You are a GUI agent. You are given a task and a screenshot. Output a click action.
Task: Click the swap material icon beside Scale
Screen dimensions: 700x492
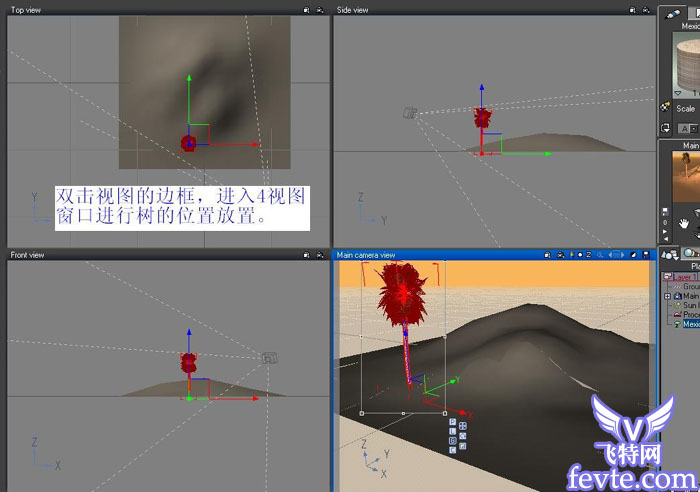665,128
